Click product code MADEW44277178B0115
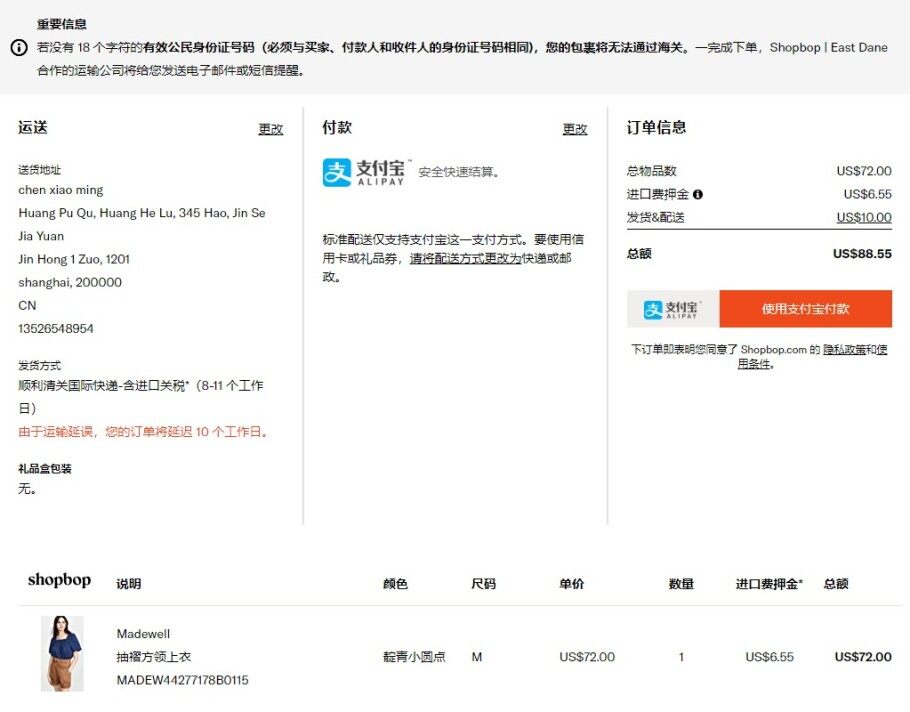Screen dimensions: 910x712 coord(182,680)
